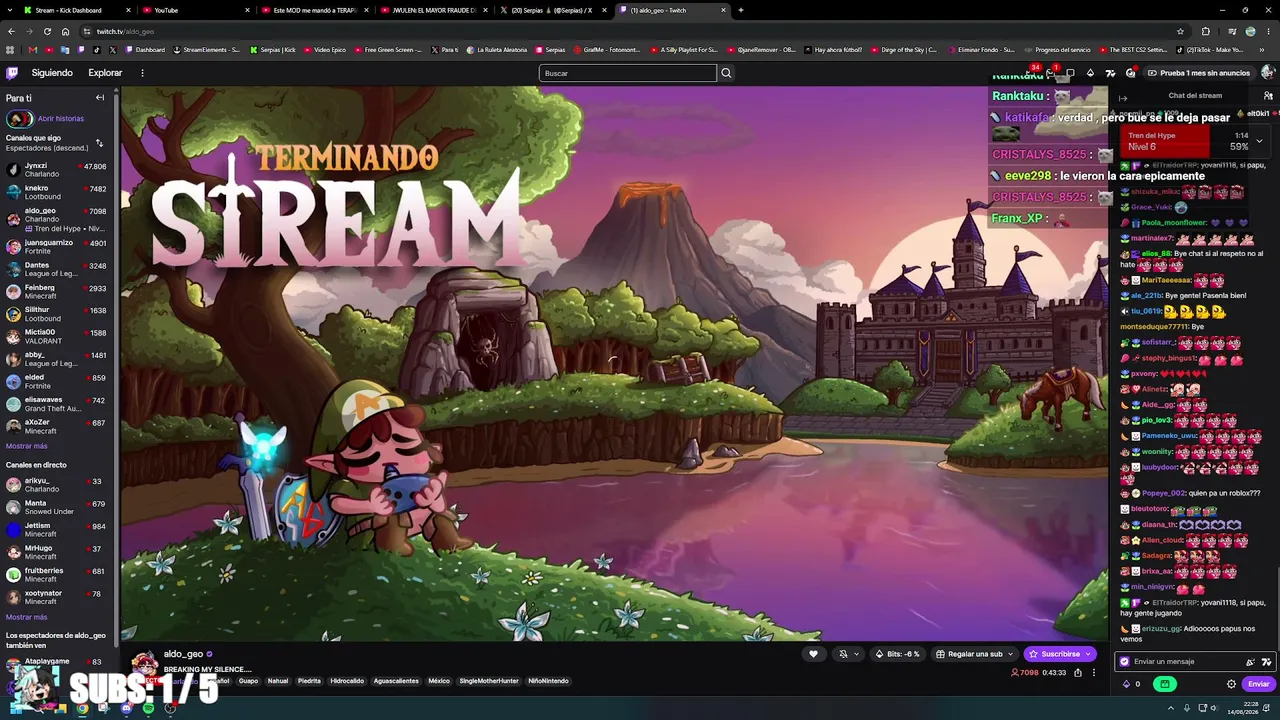The image size is (1280, 720).
Task: Toggle sort order of followed channels
Action: pos(99,143)
